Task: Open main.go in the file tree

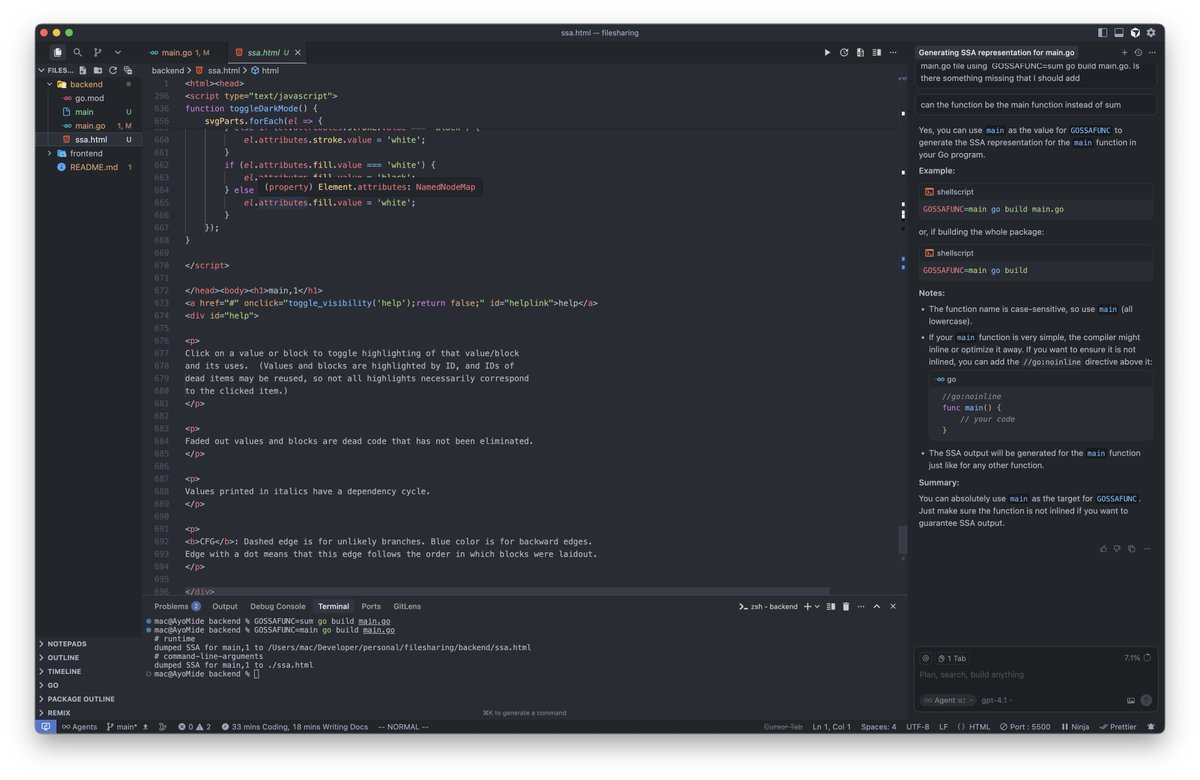Action: click(x=89, y=126)
